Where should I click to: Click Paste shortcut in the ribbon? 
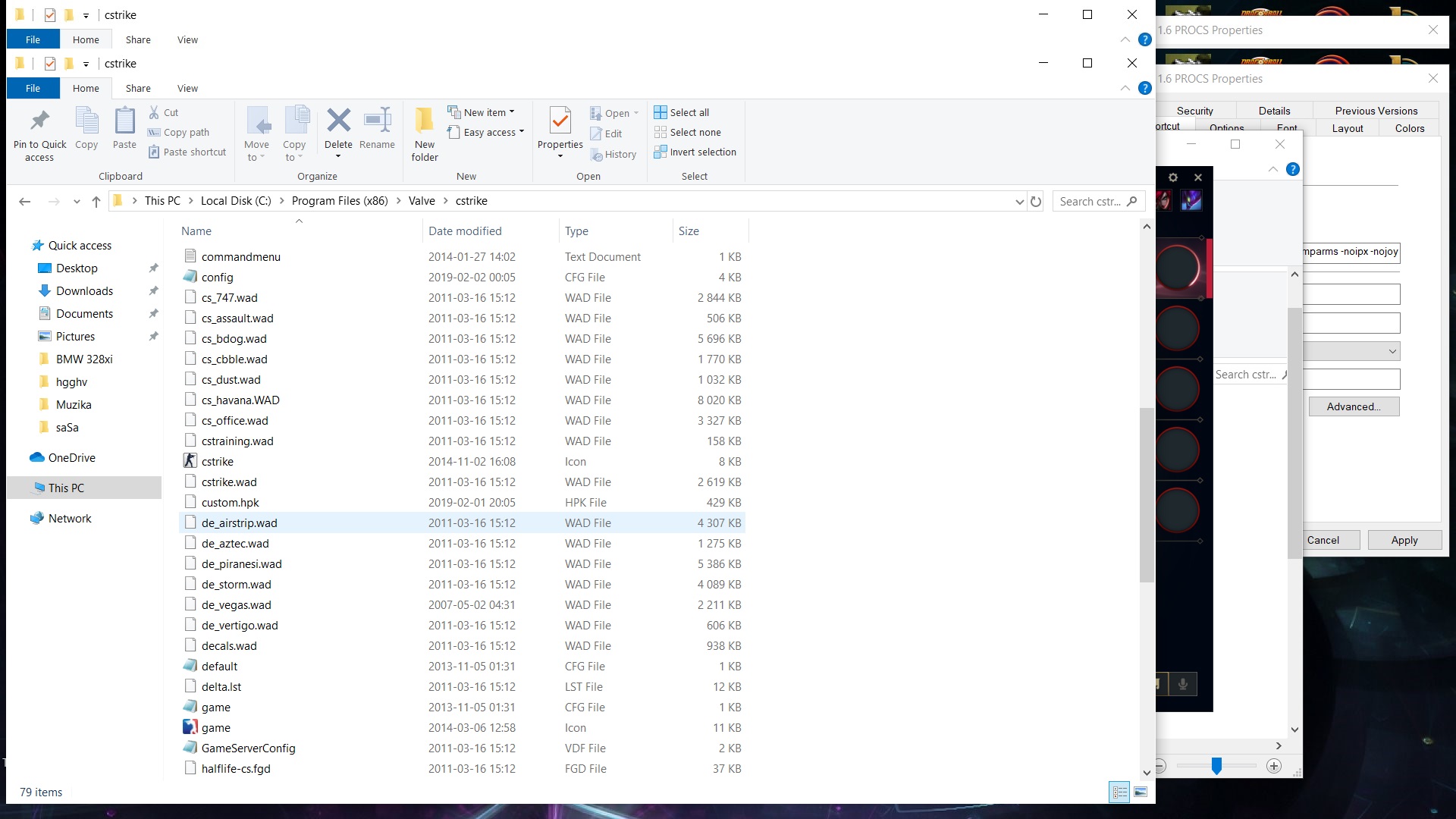(x=187, y=152)
